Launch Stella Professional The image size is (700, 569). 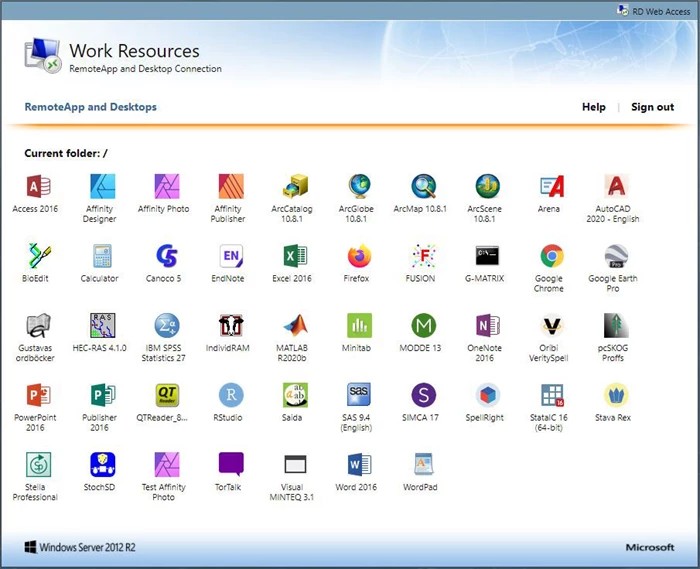pos(38,465)
